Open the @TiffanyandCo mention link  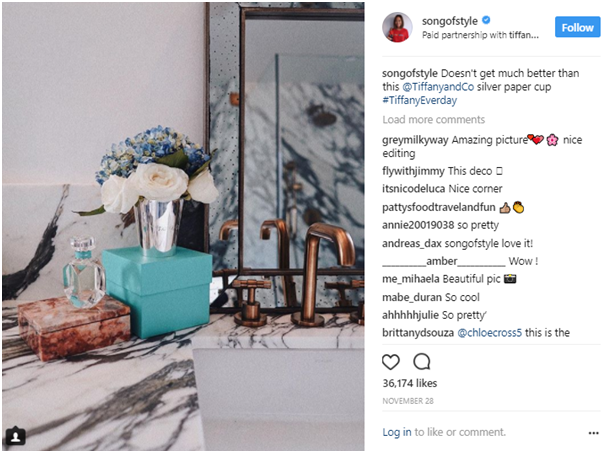pos(438,87)
